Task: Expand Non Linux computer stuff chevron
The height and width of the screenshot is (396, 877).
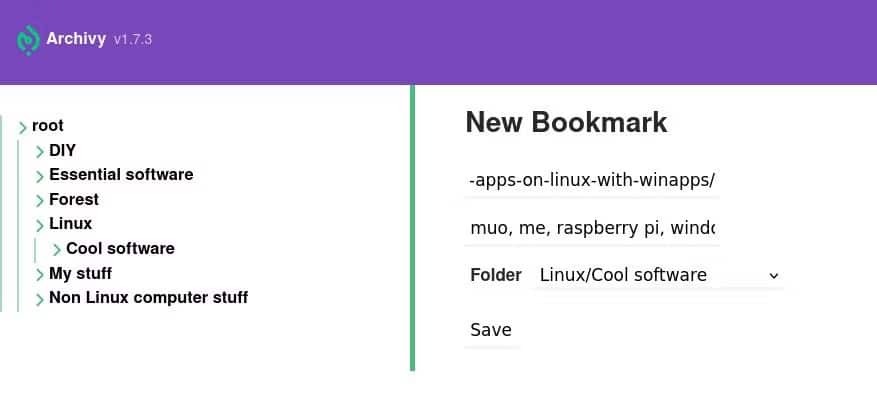Action: [x=40, y=299]
